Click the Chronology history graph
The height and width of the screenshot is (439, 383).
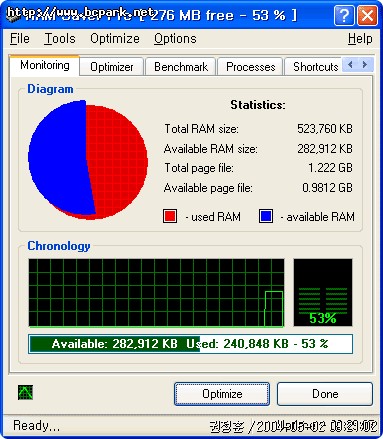(x=156, y=293)
